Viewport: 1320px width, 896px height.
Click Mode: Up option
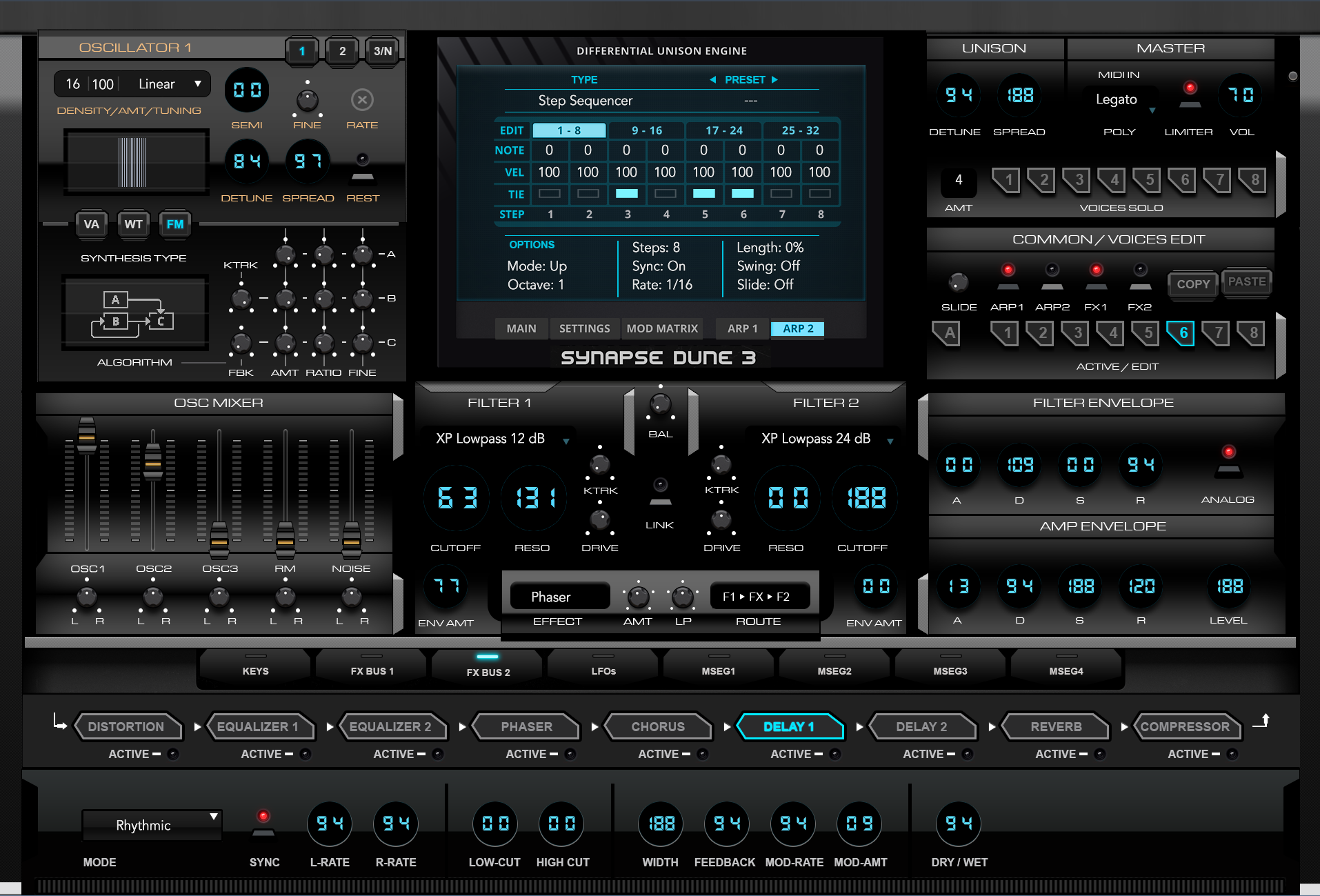(x=537, y=266)
